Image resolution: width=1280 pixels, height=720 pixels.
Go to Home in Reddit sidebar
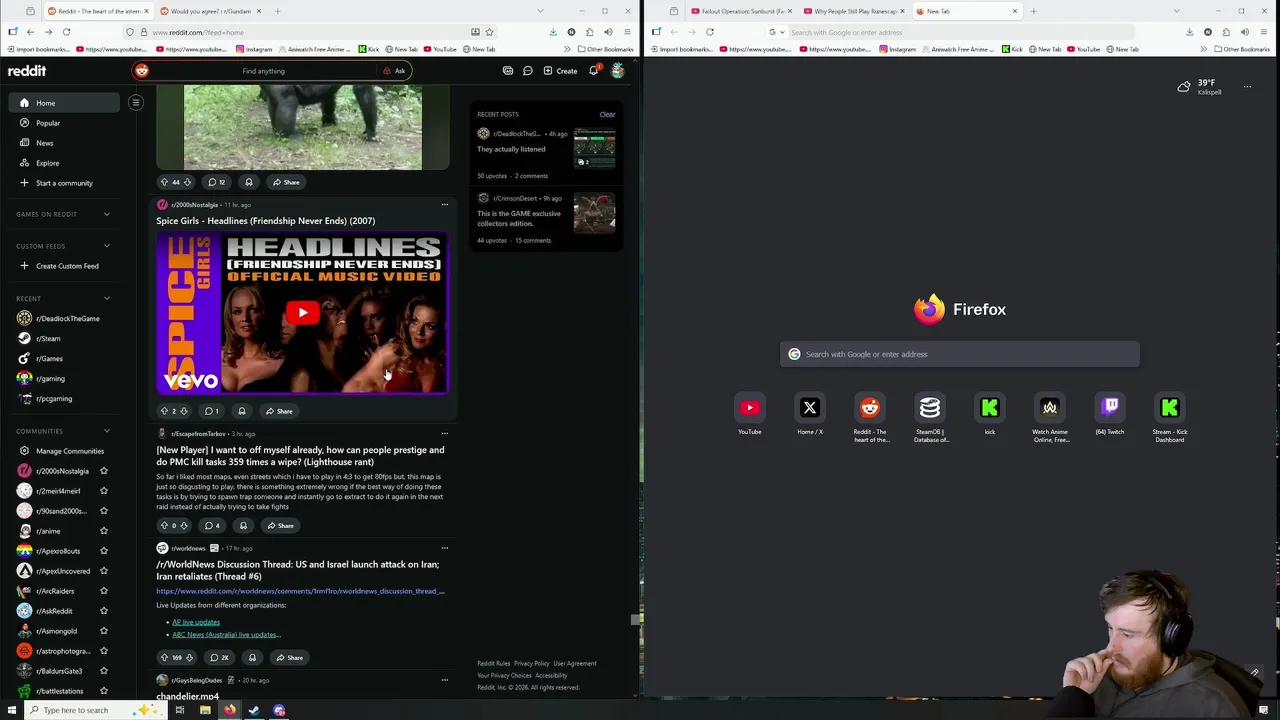64,103
